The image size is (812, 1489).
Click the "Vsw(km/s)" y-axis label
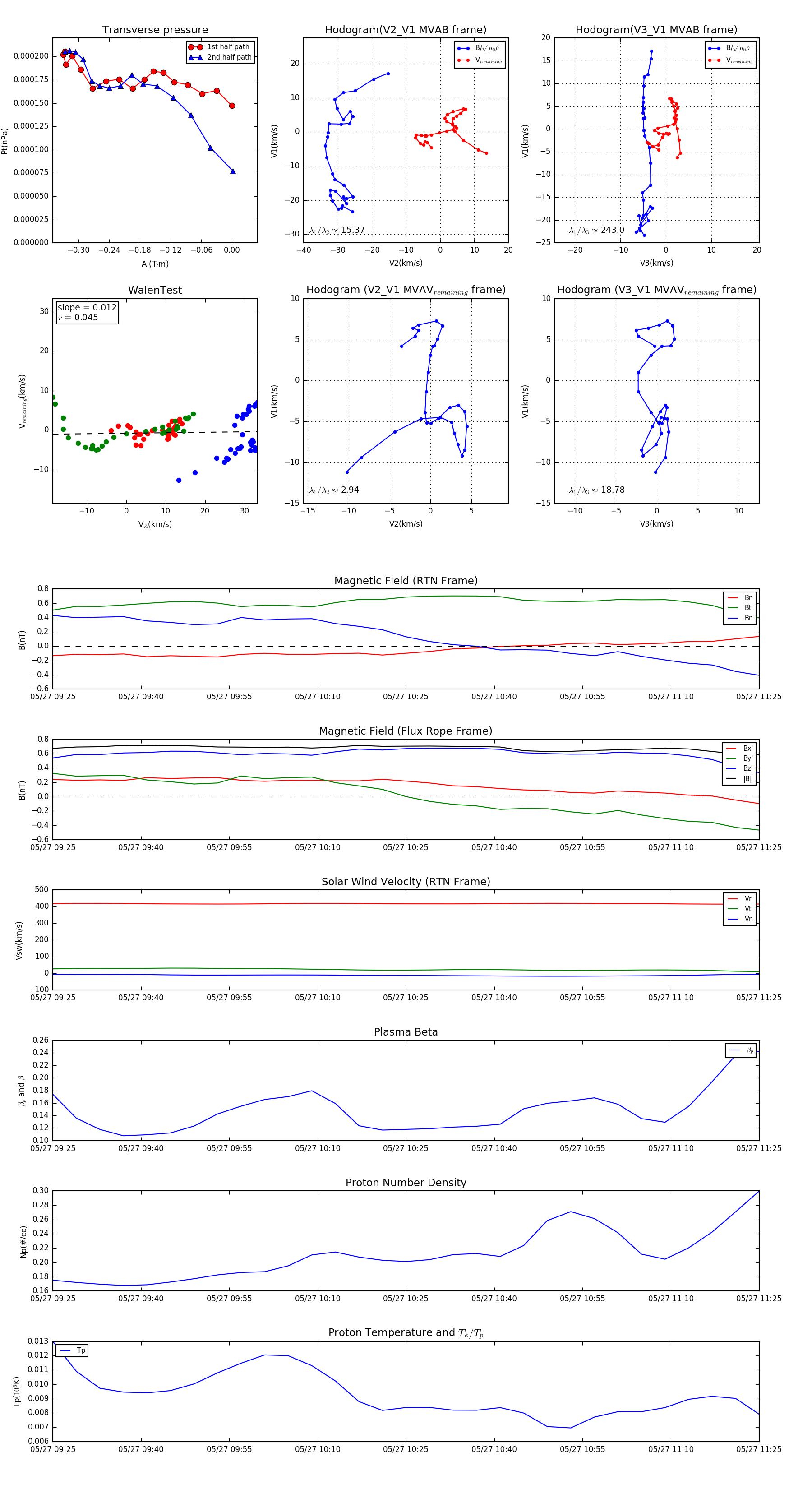tap(19, 940)
